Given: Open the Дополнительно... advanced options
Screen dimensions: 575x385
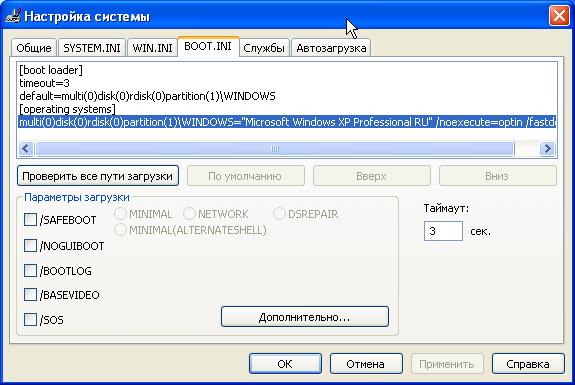Looking at the screenshot, I should [304, 317].
